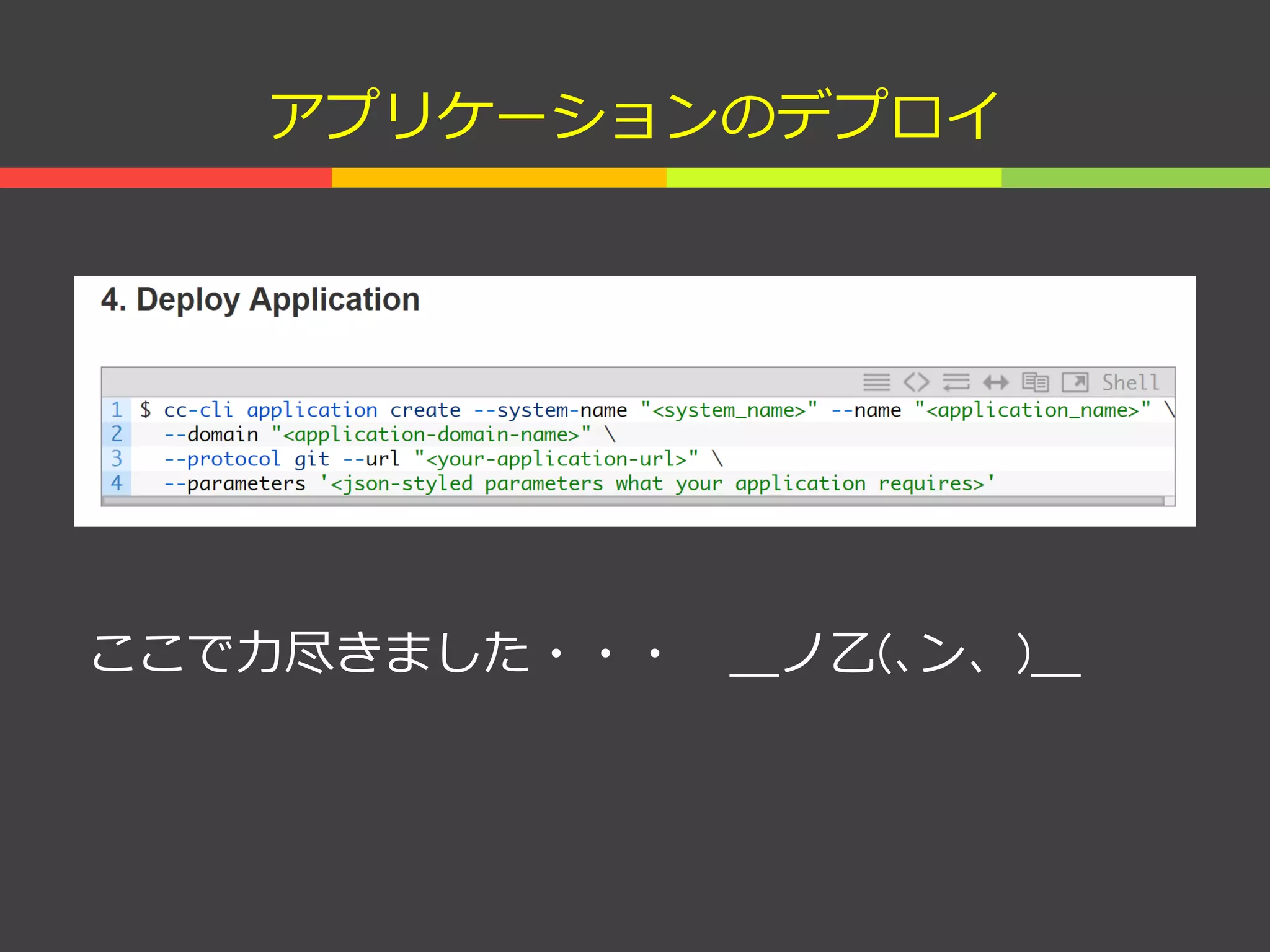1270x952 pixels.
Task: Open code in new window icon
Action: pos(1075,382)
